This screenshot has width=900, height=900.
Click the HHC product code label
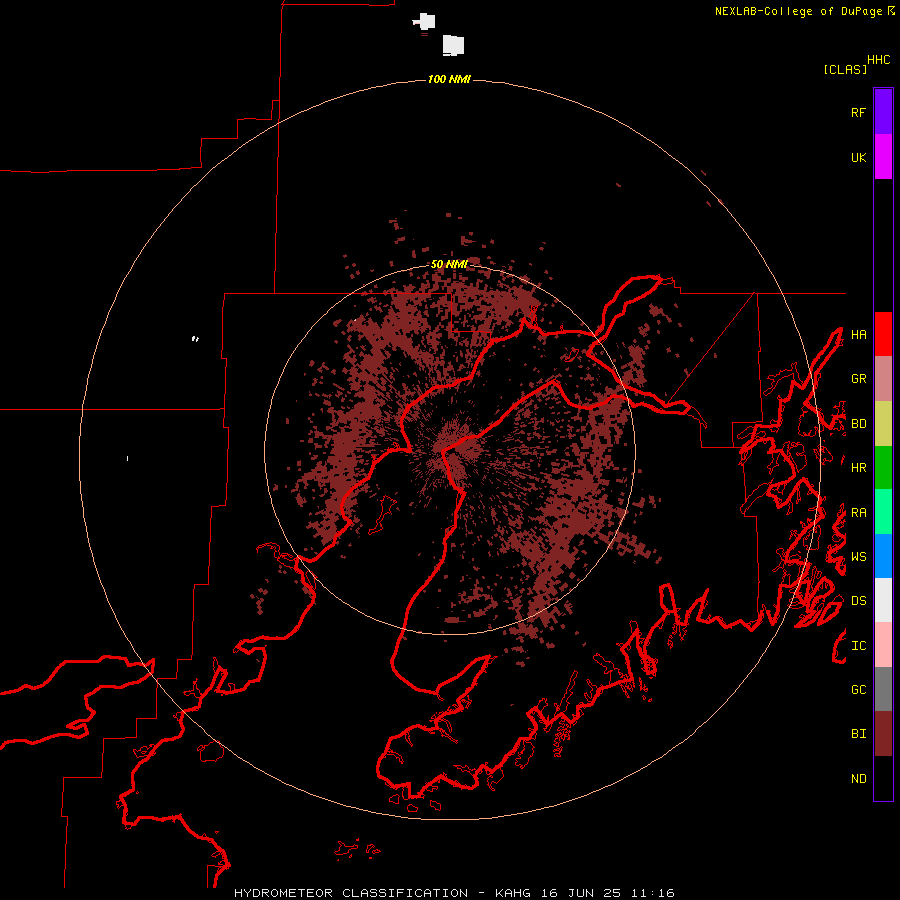[x=878, y=60]
